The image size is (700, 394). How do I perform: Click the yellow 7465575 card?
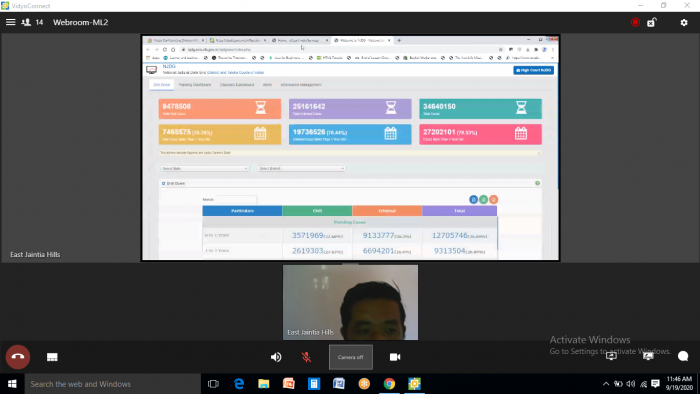click(x=220, y=134)
